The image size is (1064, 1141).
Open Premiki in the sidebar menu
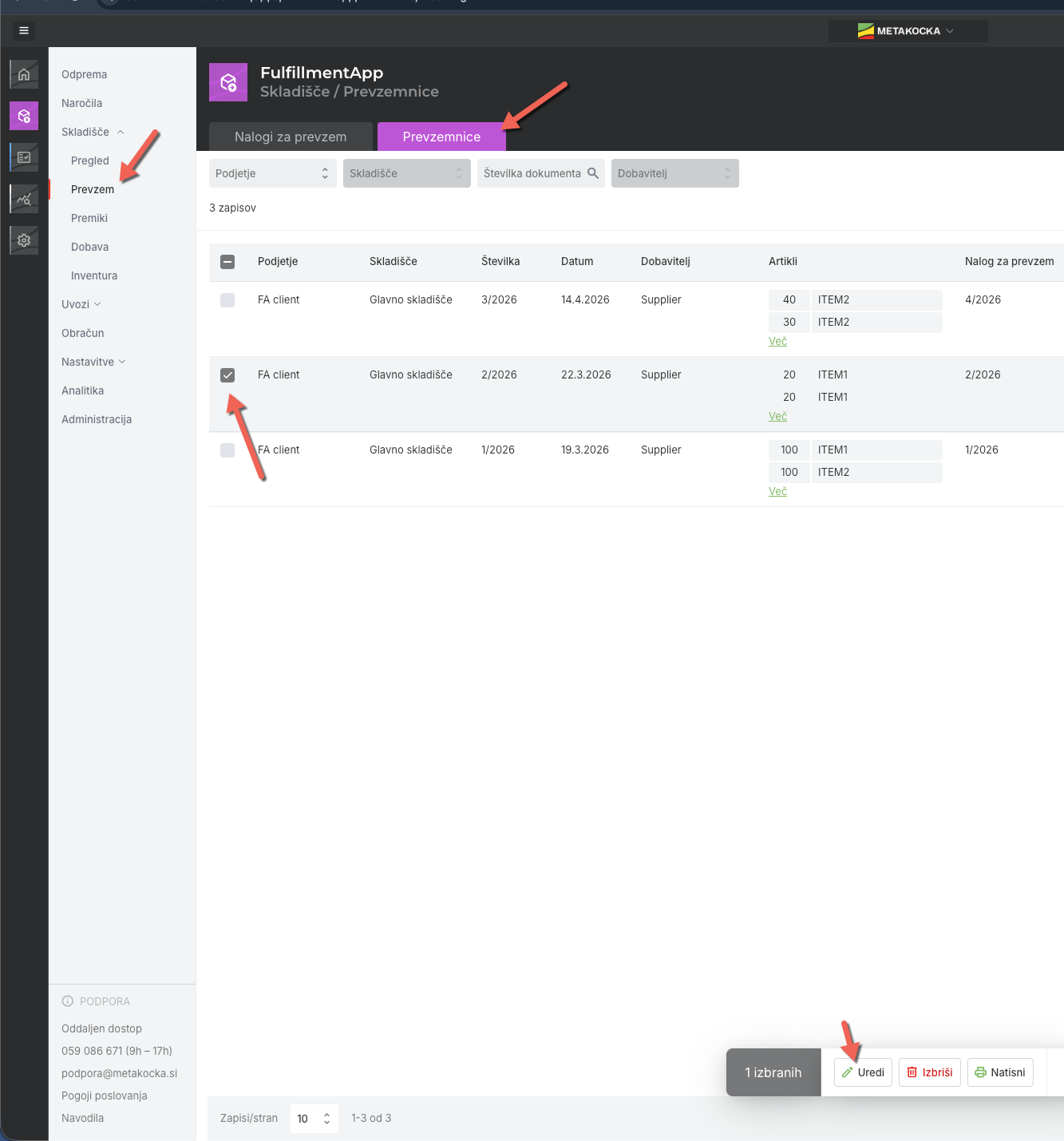[x=89, y=218]
